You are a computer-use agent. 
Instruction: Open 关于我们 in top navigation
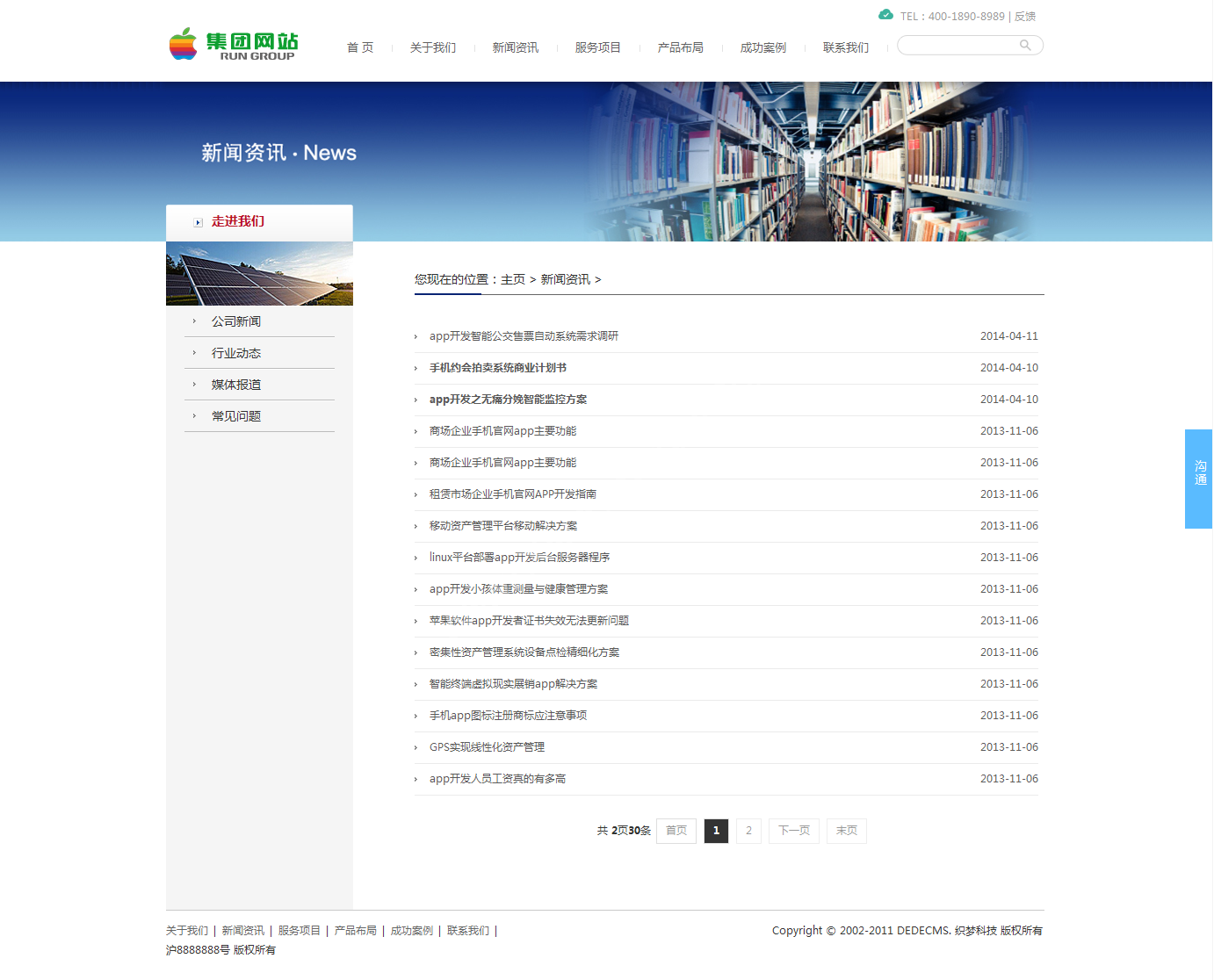tap(432, 48)
